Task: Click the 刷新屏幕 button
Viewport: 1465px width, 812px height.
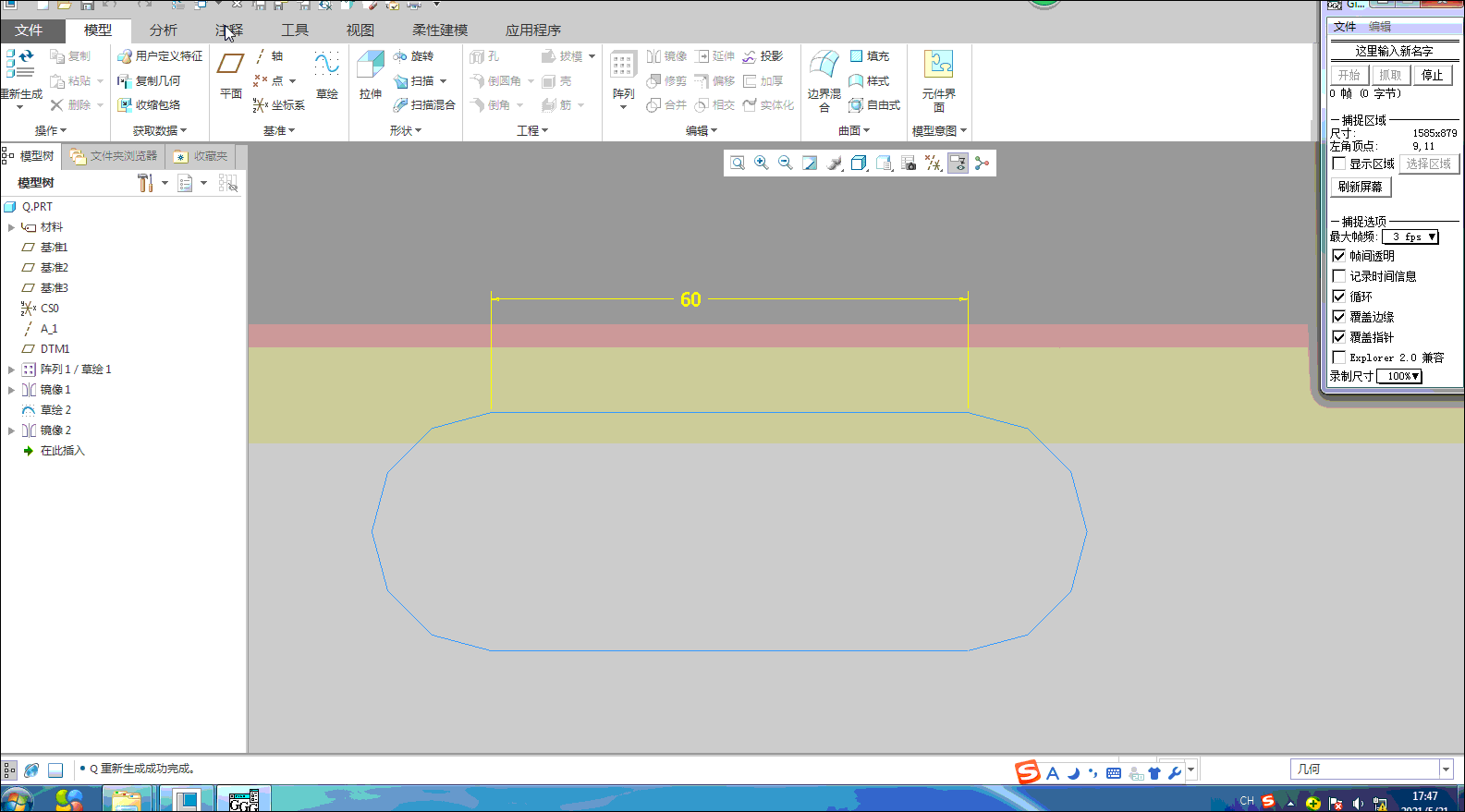Action: tap(1361, 187)
